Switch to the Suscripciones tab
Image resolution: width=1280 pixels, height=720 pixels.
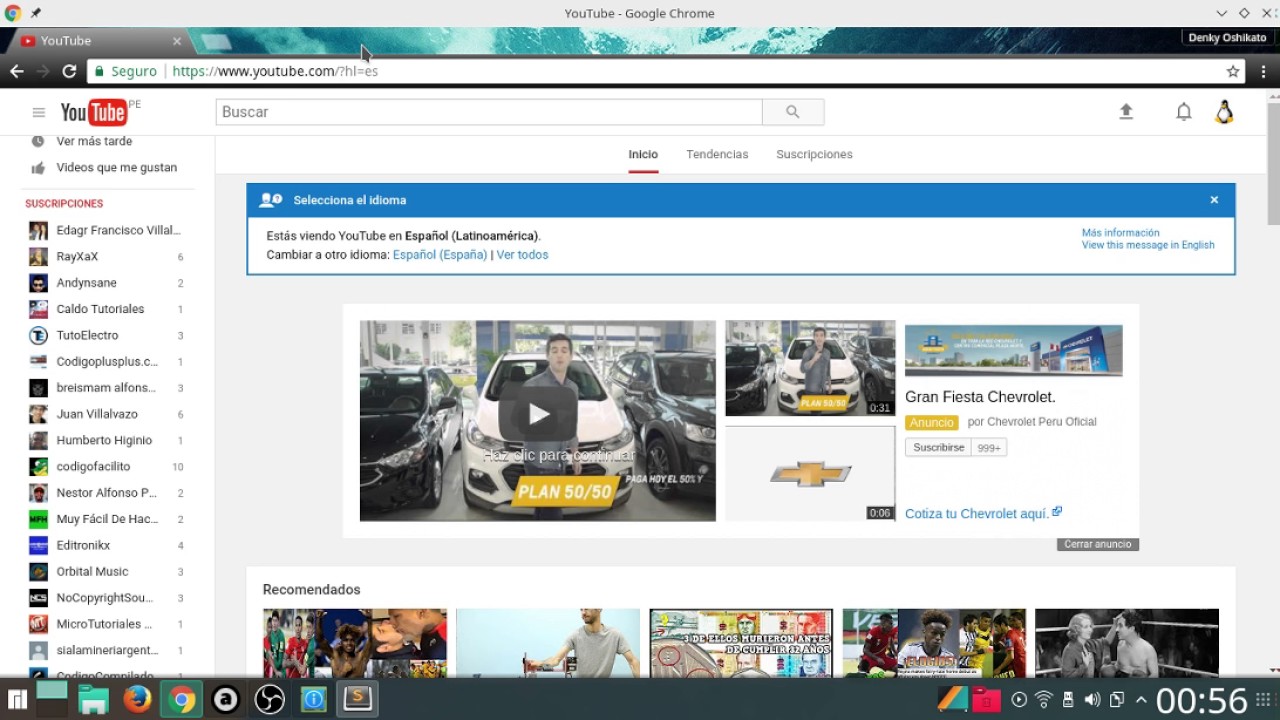[x=814, y=154]
